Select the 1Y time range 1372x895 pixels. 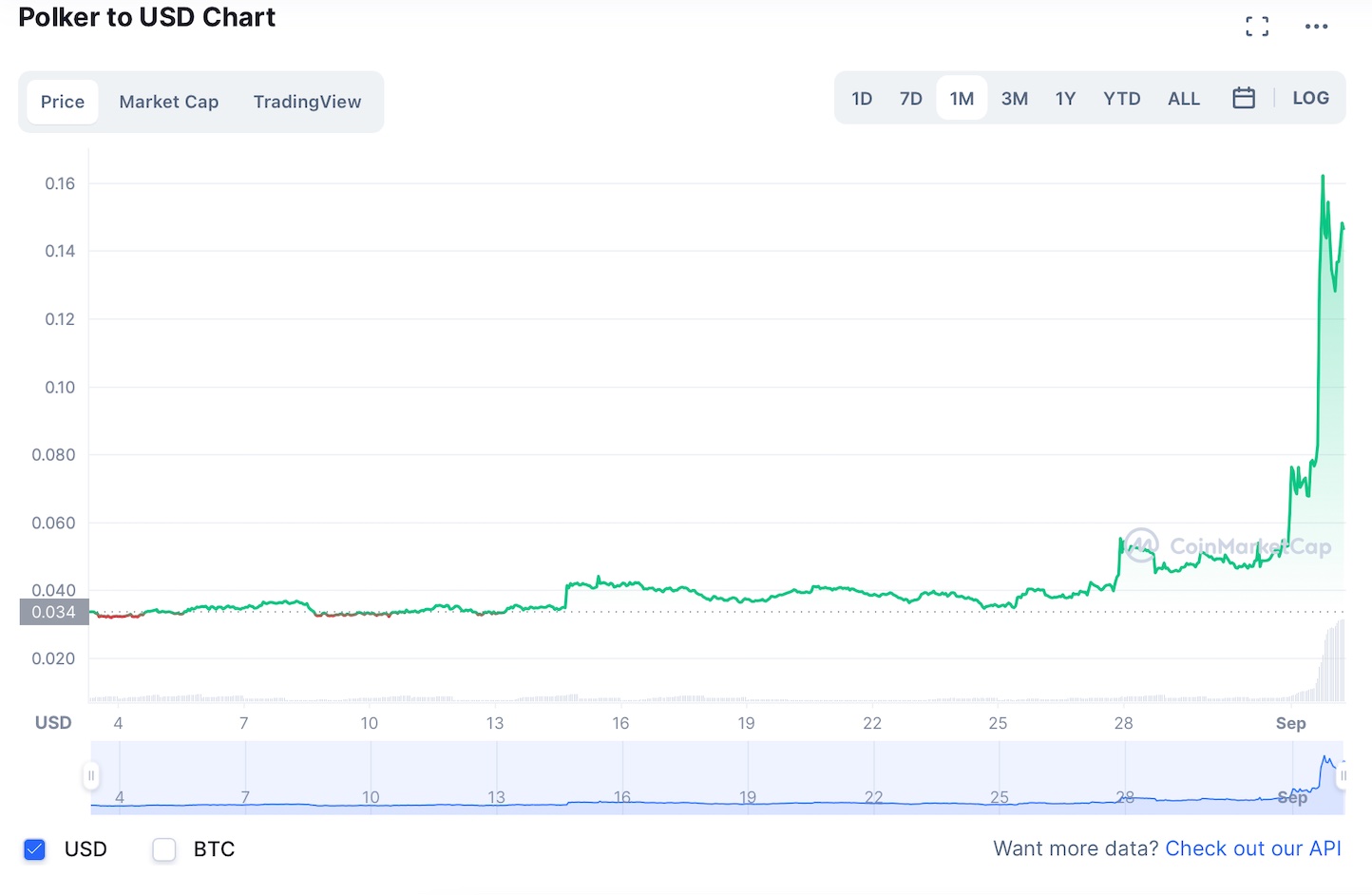click(x=1065, y=99)
